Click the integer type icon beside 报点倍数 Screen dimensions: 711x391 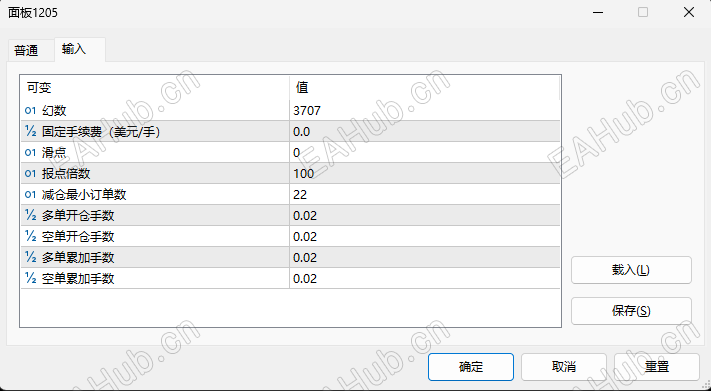30,173
